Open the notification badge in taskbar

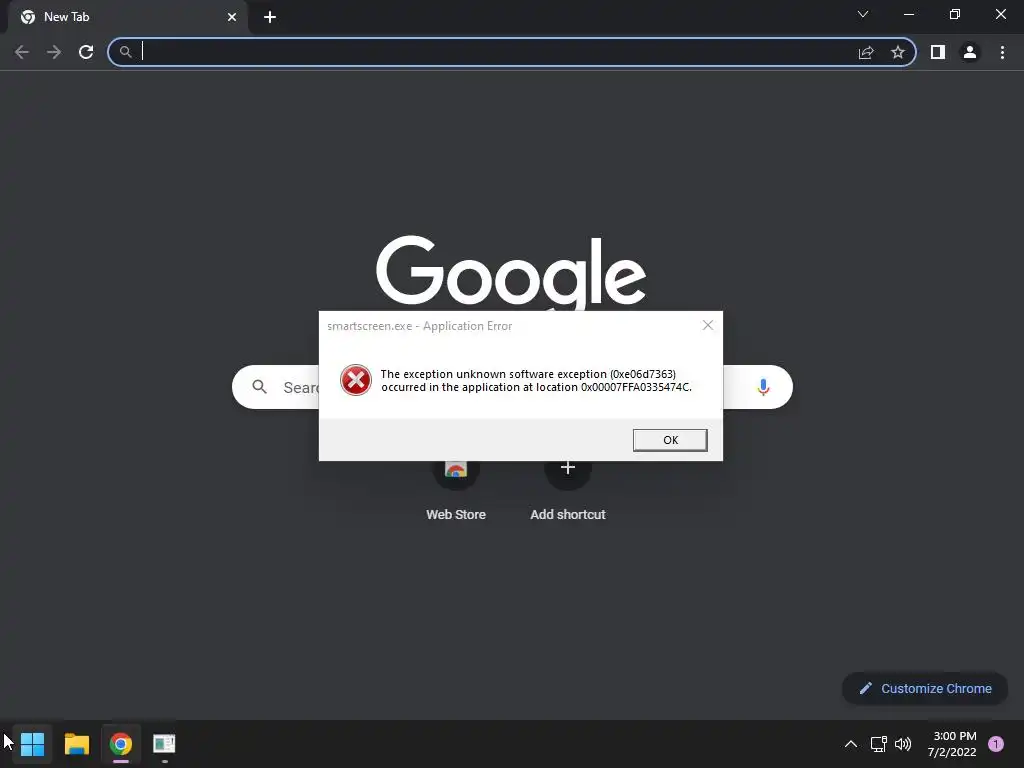996,744
